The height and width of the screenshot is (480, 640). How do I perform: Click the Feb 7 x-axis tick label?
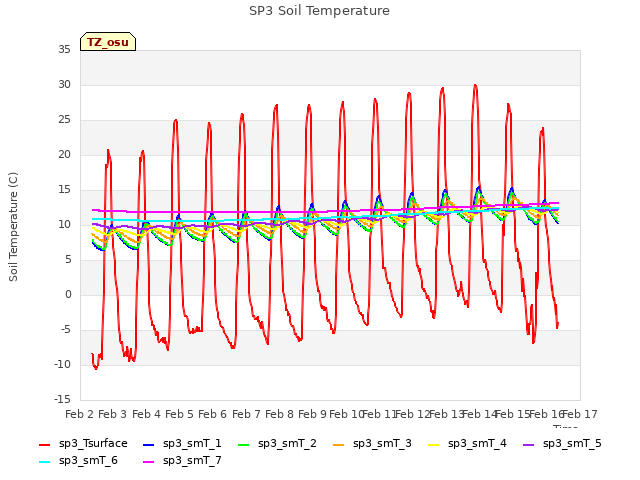(246, 414)
